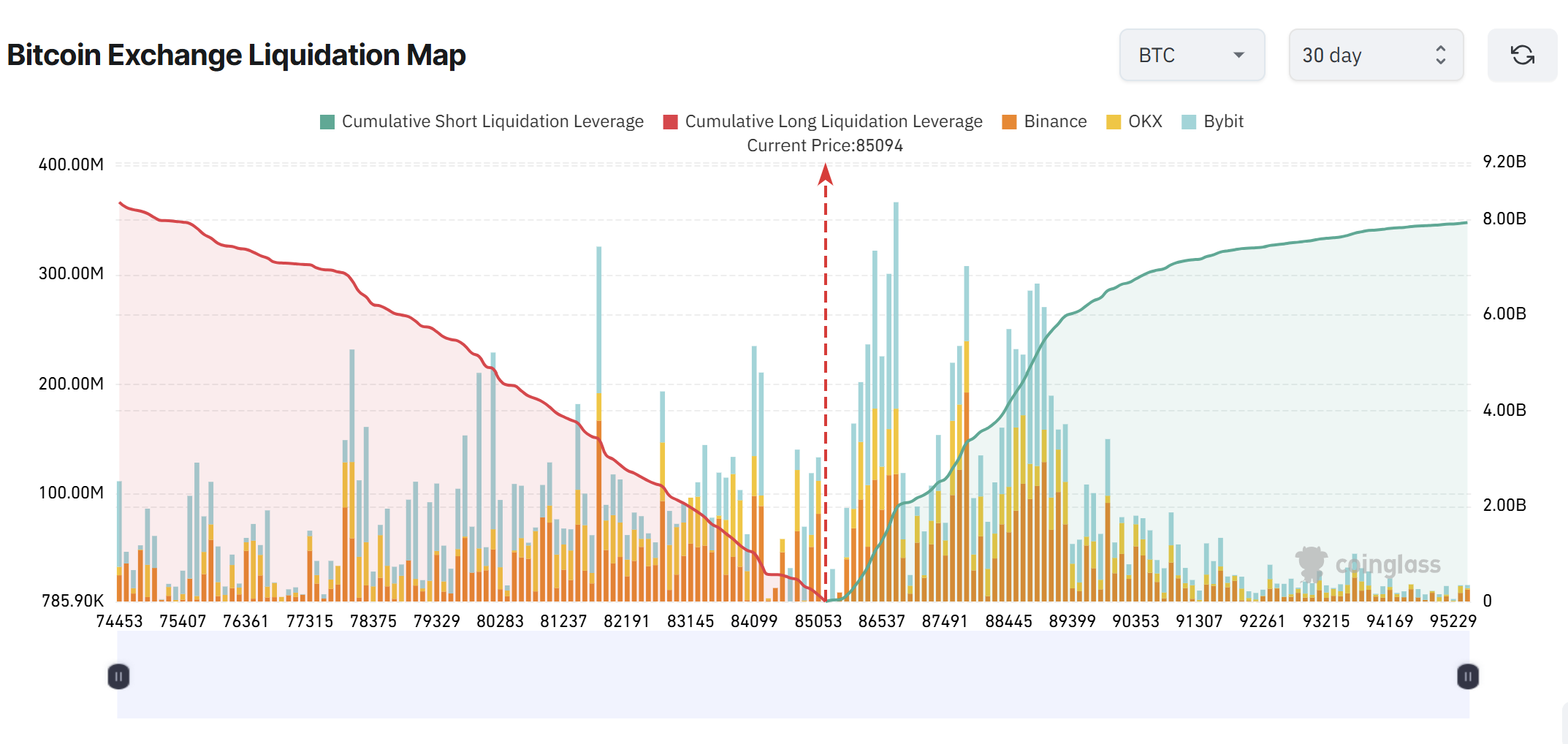1568x744 pixels.
Task: Expand the 30 day range selector
Action: (x=1375, y=56)
